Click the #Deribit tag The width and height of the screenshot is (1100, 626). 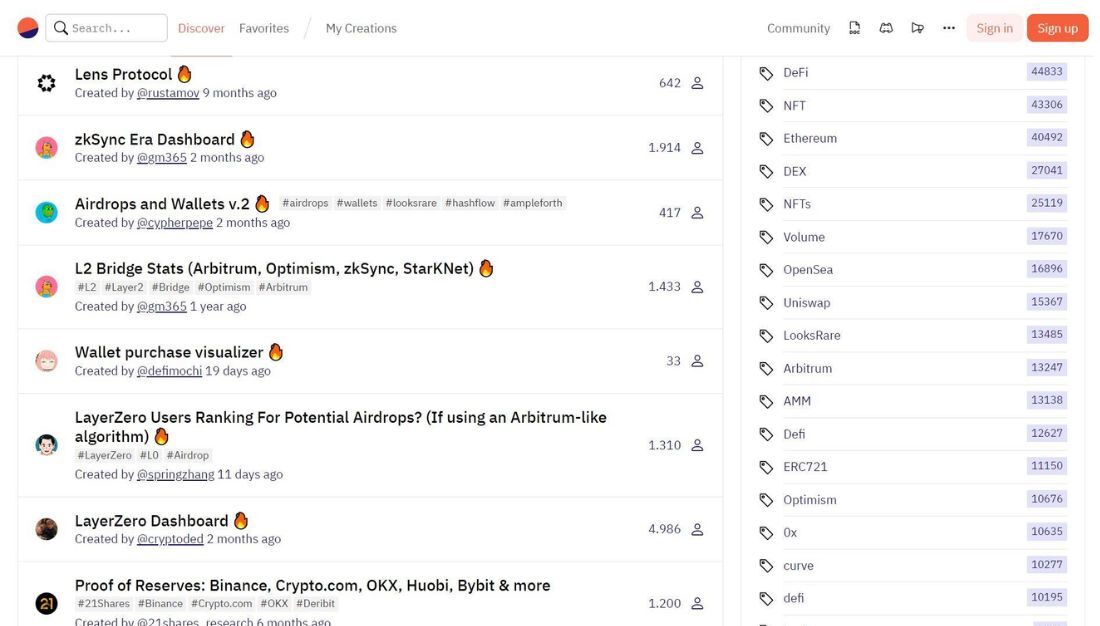click(316, 604)
